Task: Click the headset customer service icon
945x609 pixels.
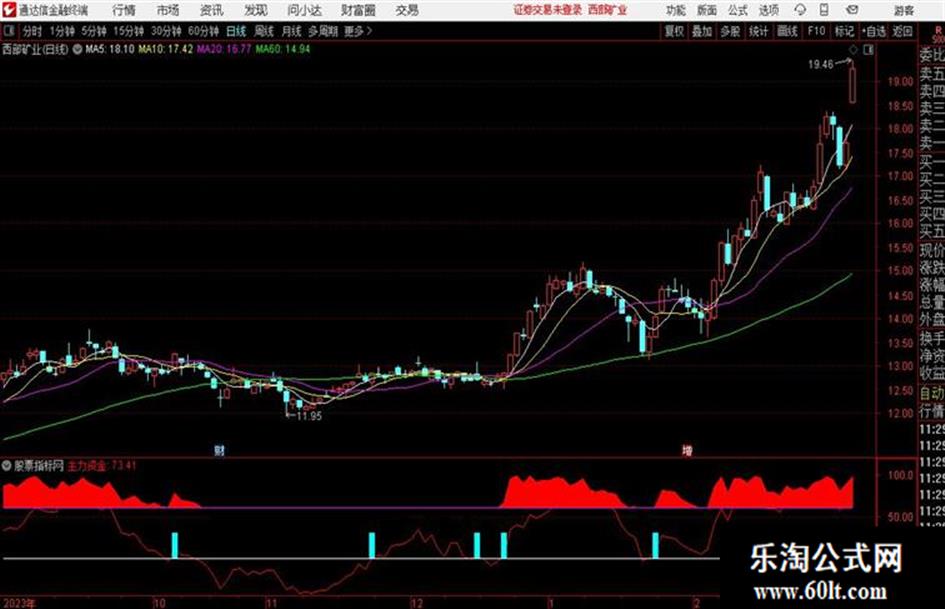Action: (800, 10)
